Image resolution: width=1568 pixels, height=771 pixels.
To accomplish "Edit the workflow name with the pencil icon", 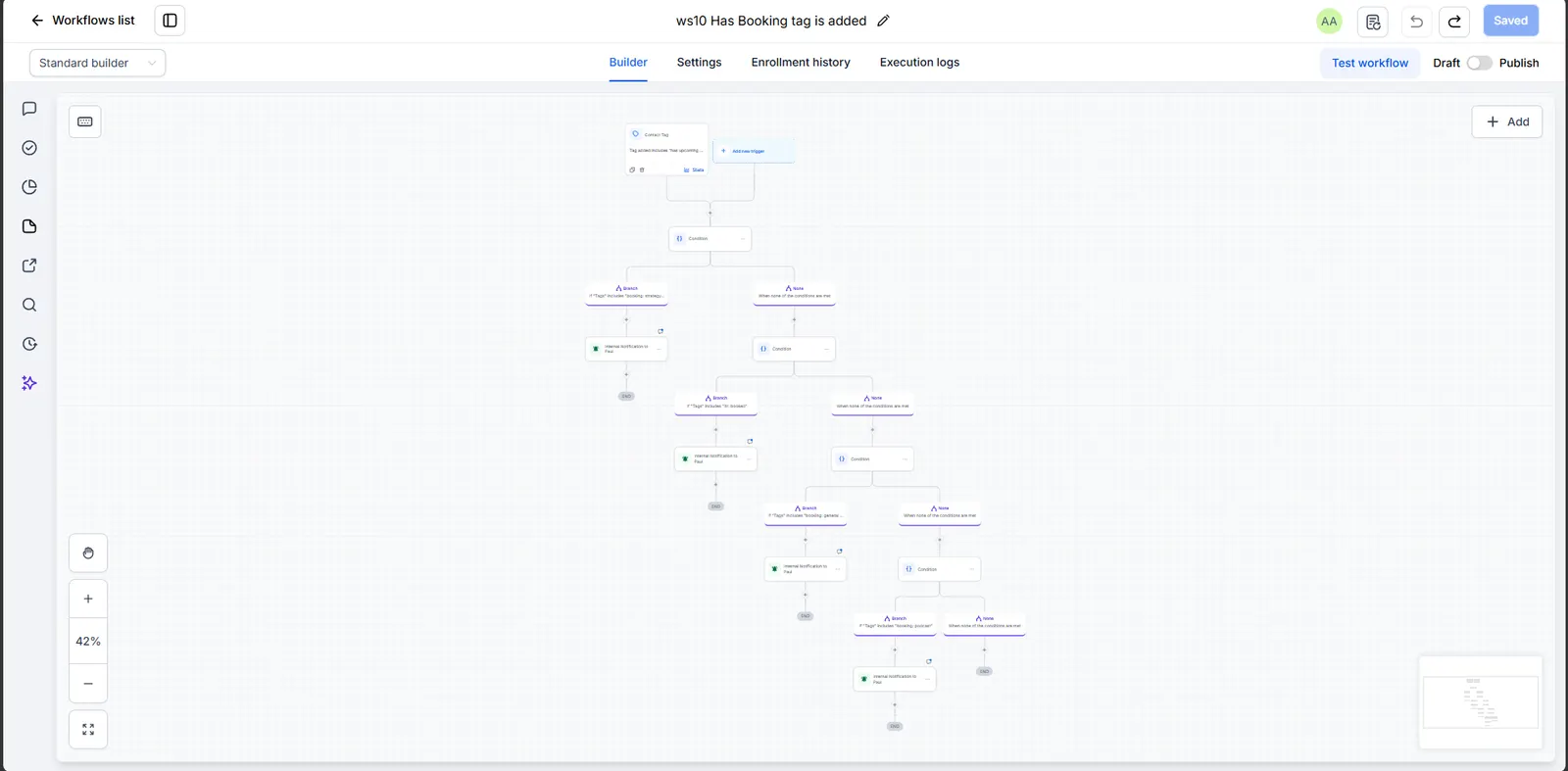I will tap(883, 21).
